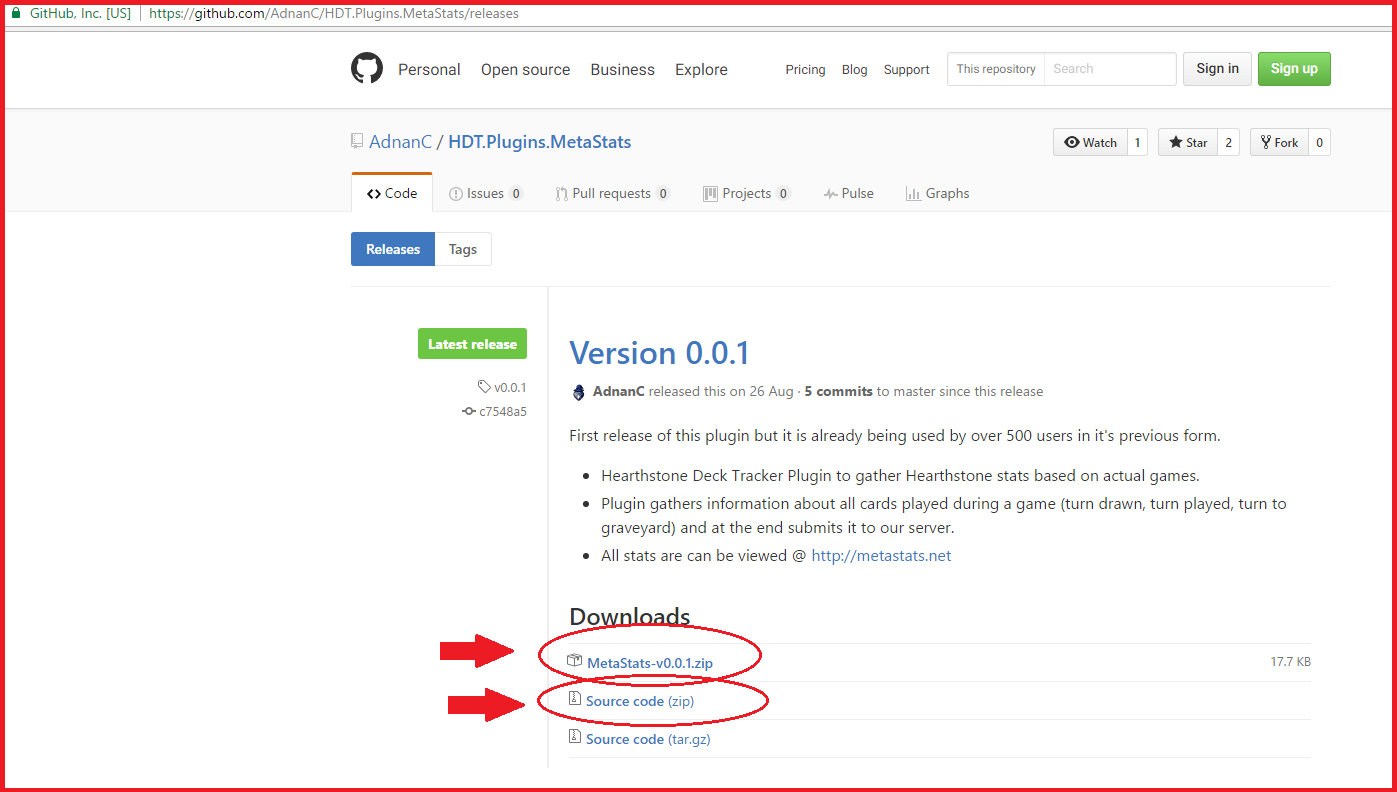Open the forks count 0
The image size is (1397, 792).
(x=1320, y=142)
